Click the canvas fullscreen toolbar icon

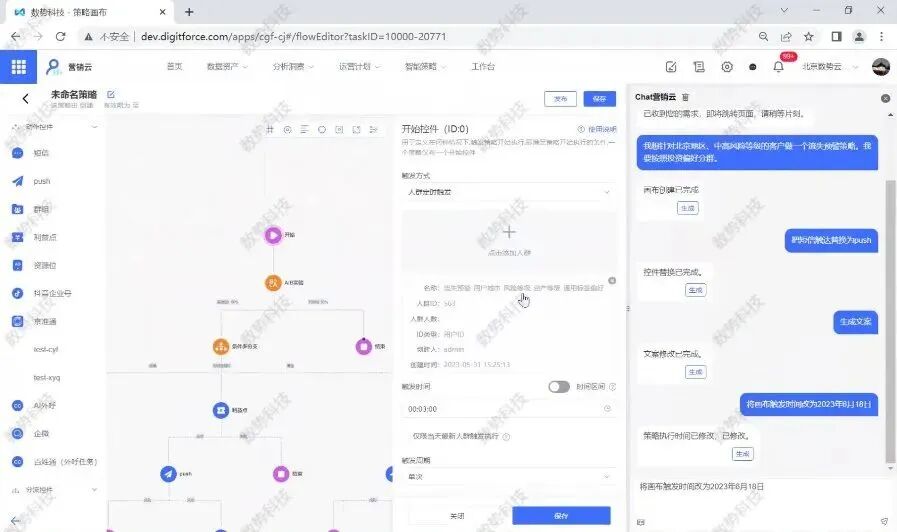pos(356,130)
